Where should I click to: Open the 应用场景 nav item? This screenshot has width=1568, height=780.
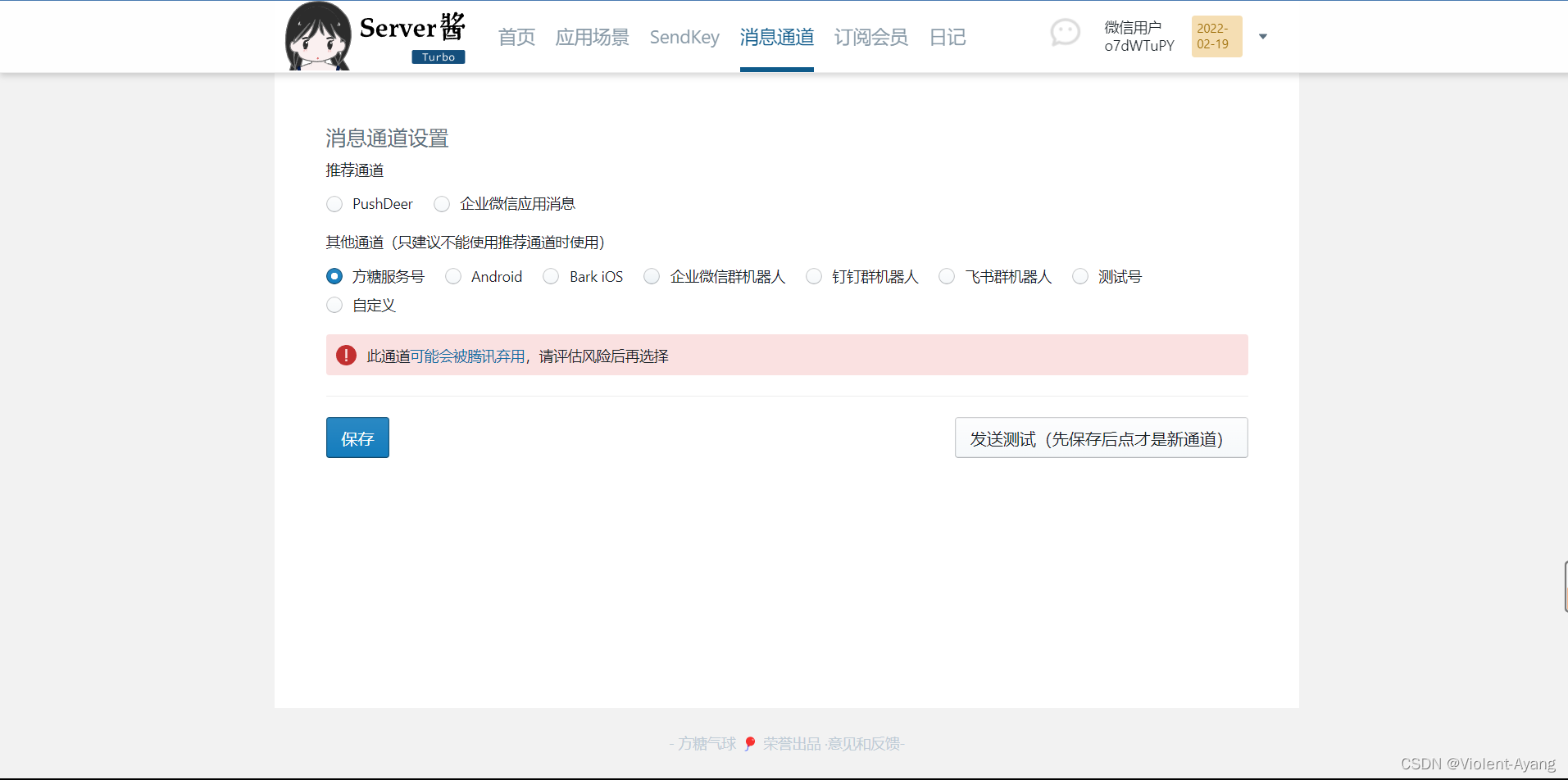point(592,37)
